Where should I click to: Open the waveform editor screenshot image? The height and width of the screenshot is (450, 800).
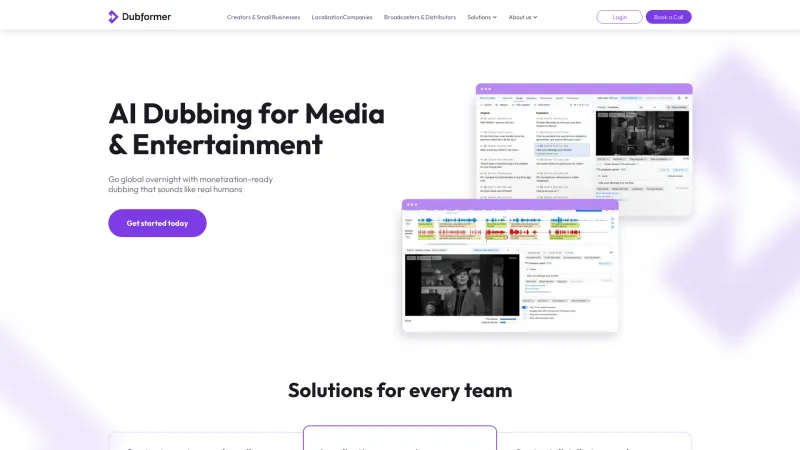[x=510, y=266]
